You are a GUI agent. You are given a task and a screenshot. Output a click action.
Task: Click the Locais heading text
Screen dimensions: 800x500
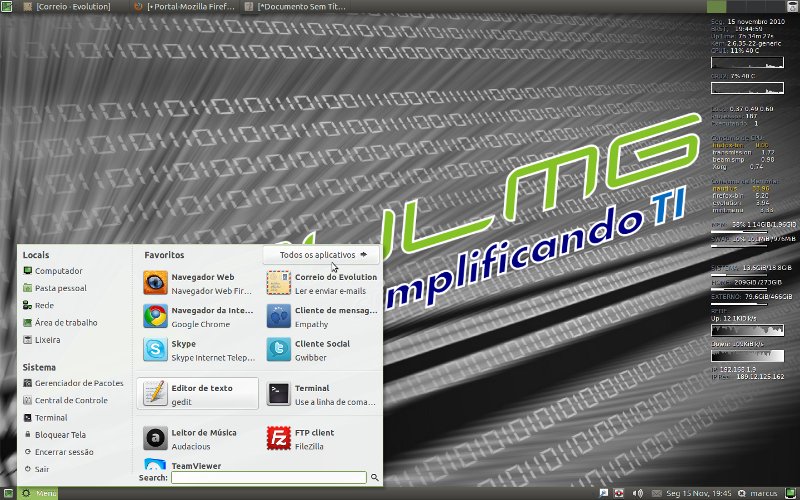coord(36,255)
